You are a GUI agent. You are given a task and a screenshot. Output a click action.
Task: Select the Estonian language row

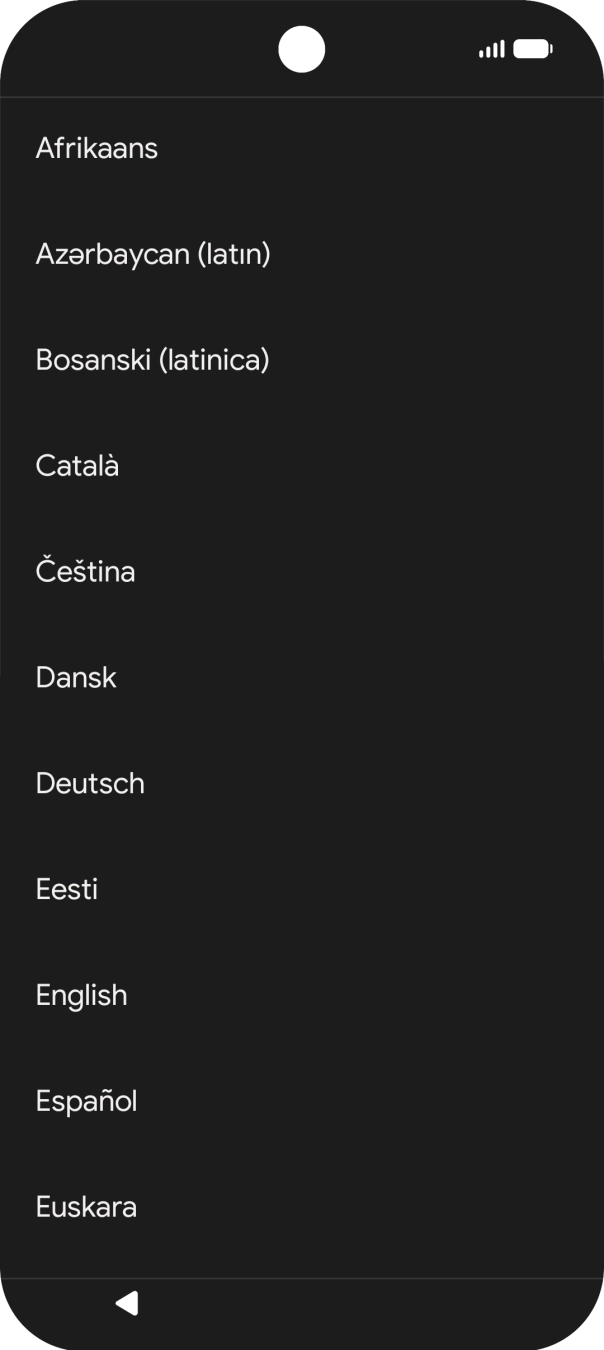click(x=67, y=890)
